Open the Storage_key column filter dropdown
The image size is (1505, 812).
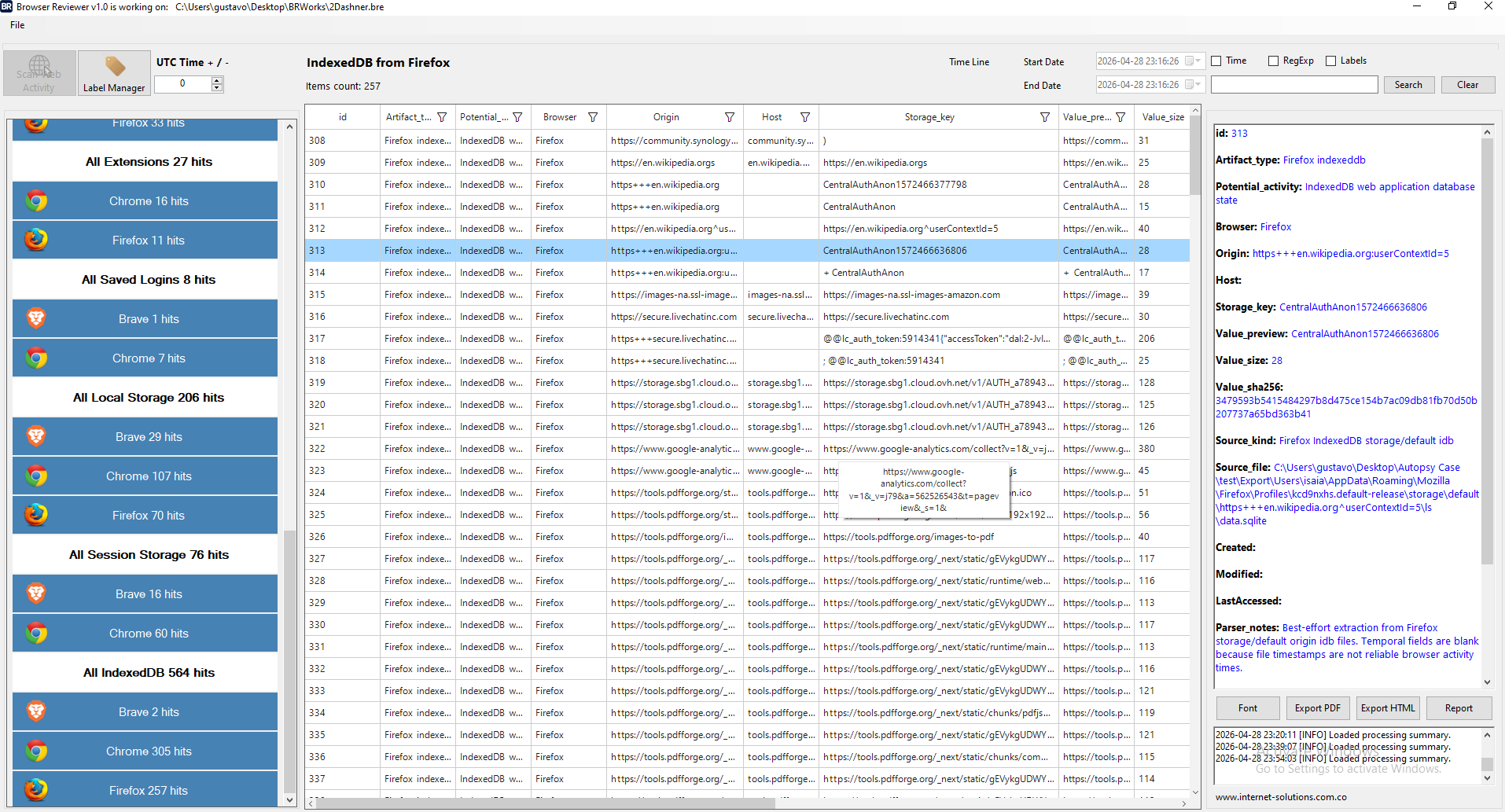[x=1045, y=117]
